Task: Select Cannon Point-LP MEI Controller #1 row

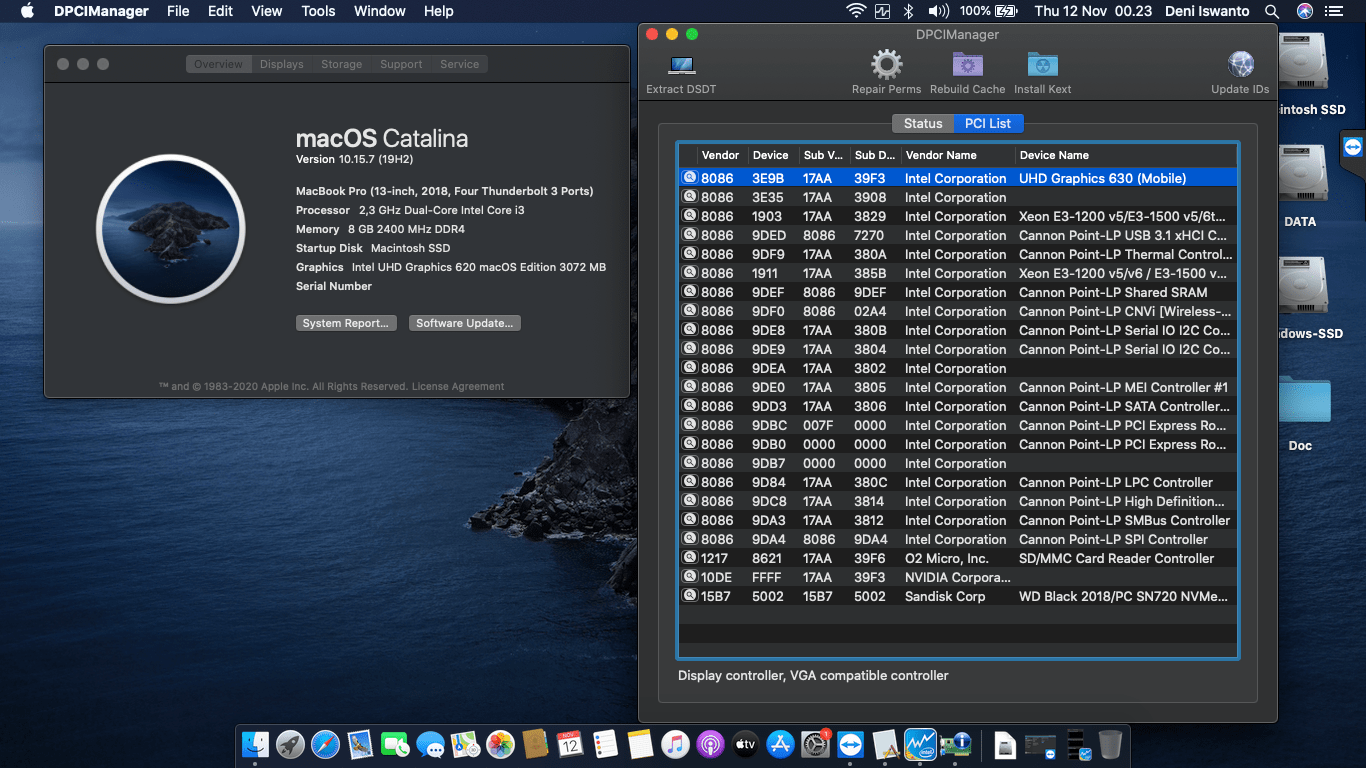Action: (x=958, y=387)
